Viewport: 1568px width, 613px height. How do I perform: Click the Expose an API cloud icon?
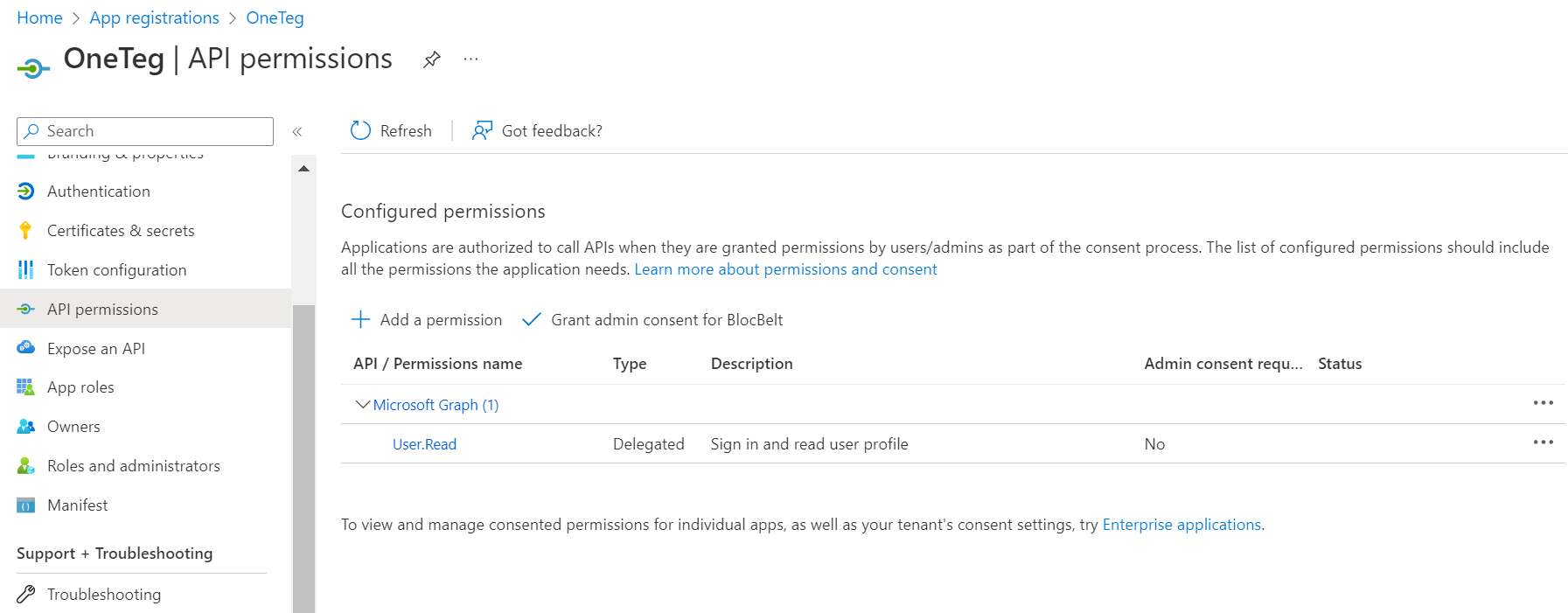coord(25,348)
